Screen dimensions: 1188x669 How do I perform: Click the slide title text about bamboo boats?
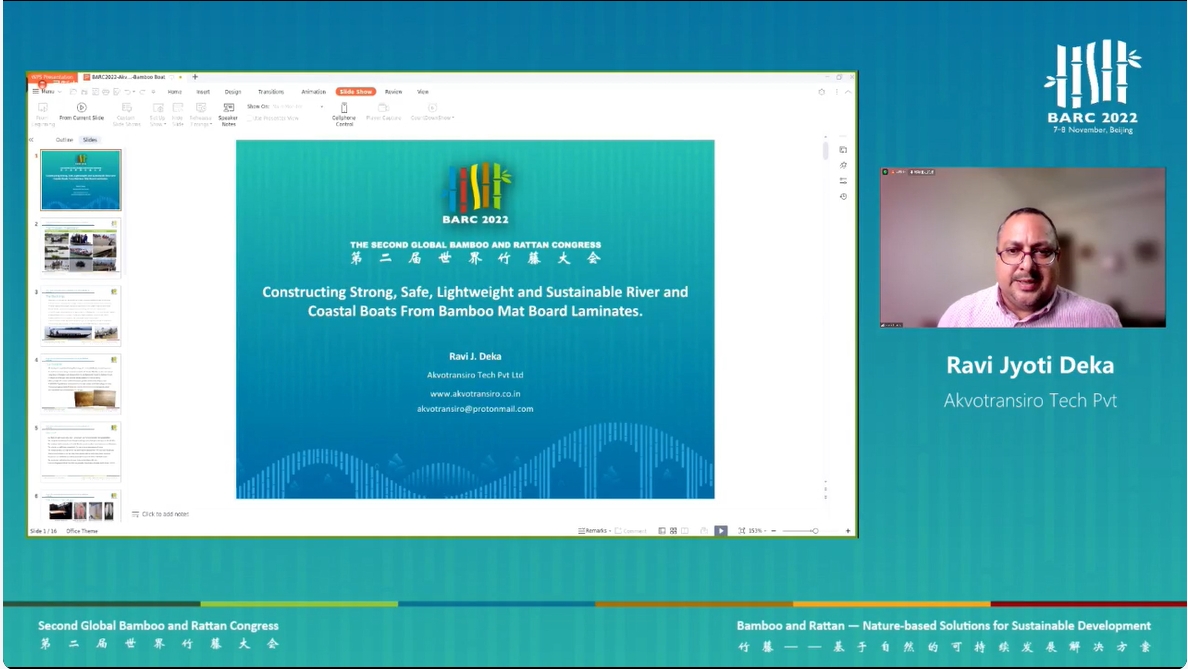point(475,302)
